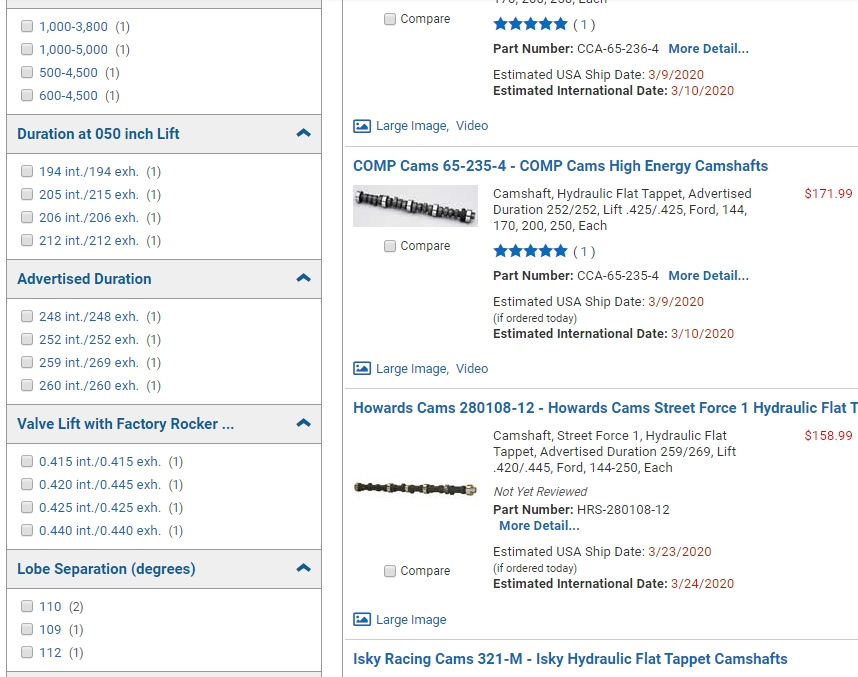Click Valve Lift with Factory Rocker heading
The width and height of the screenshot is (858, 677).
coord(125,424)
